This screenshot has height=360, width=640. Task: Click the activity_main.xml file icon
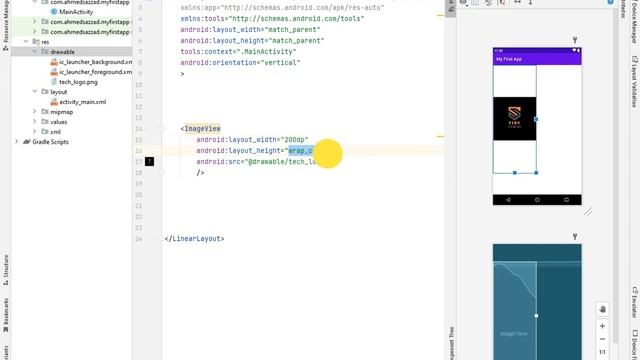click(54, 102)
